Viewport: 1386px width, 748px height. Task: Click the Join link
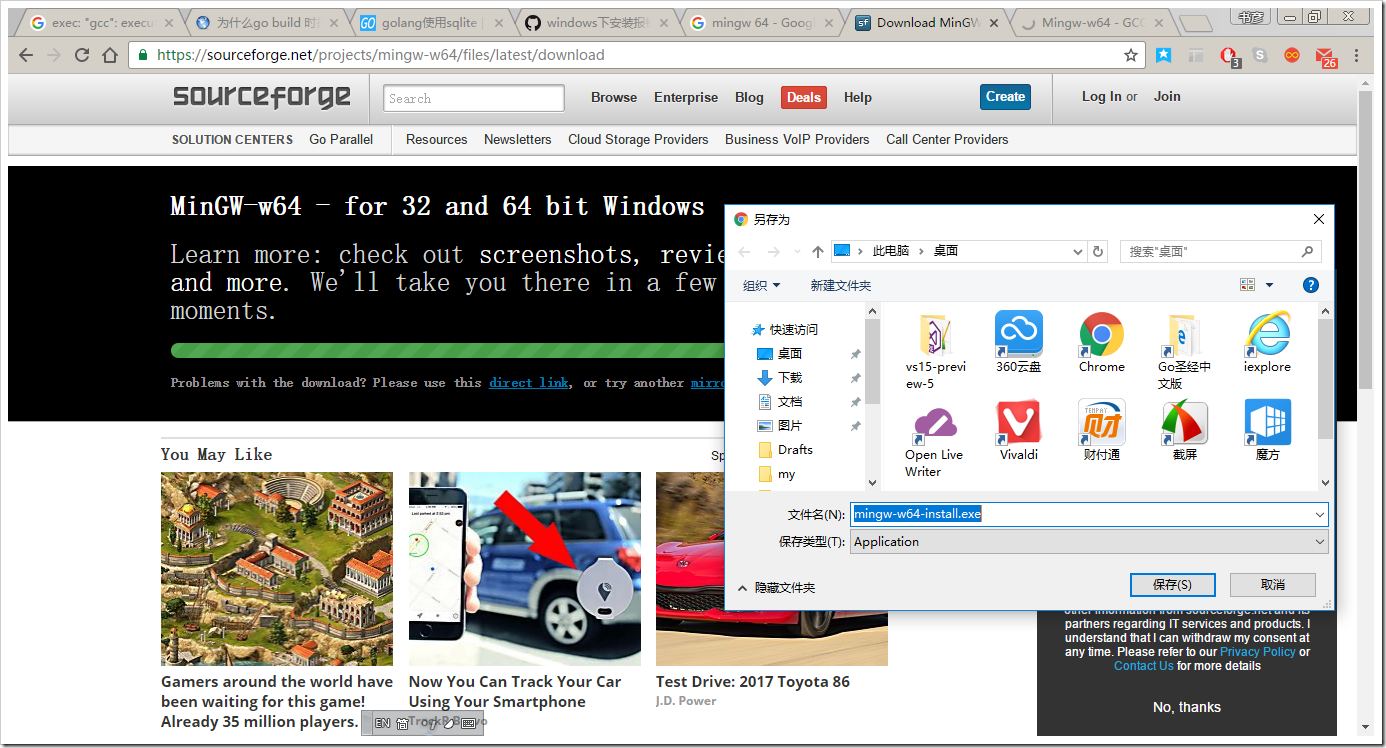click(x=1167, y=97)
